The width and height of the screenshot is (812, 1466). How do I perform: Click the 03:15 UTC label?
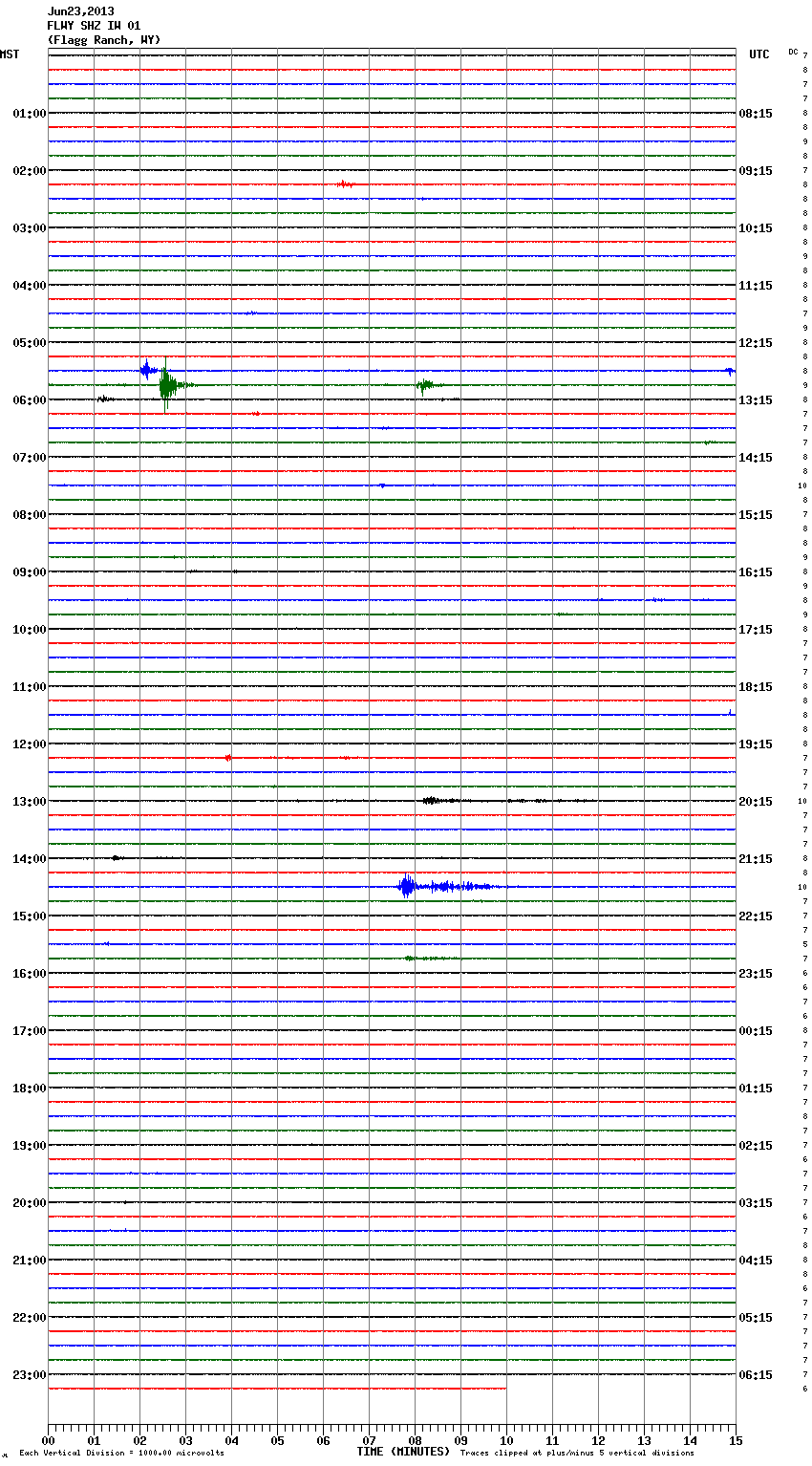coord(756,1202)
